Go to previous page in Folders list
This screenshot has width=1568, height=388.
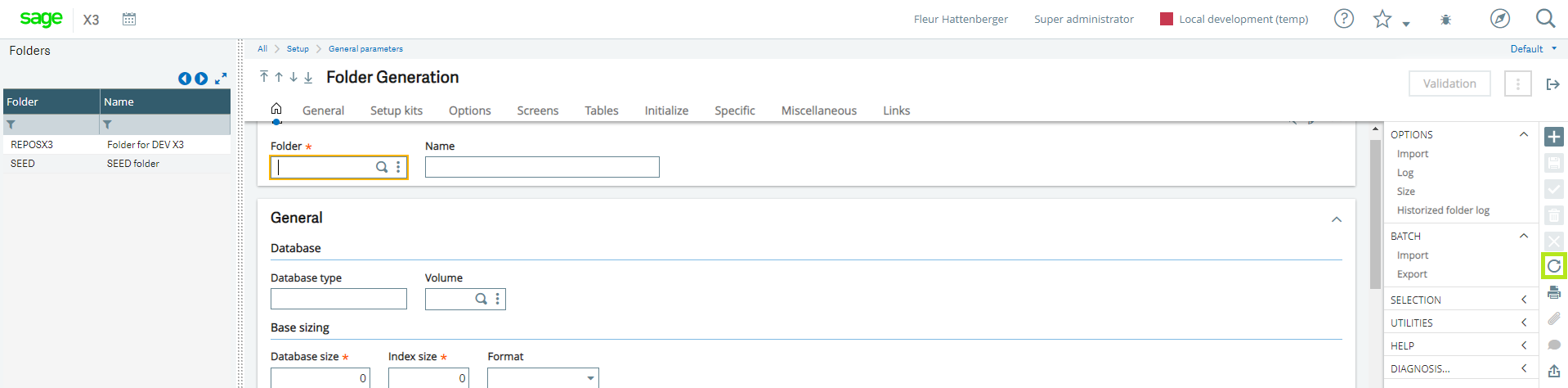tap(185, 79)
